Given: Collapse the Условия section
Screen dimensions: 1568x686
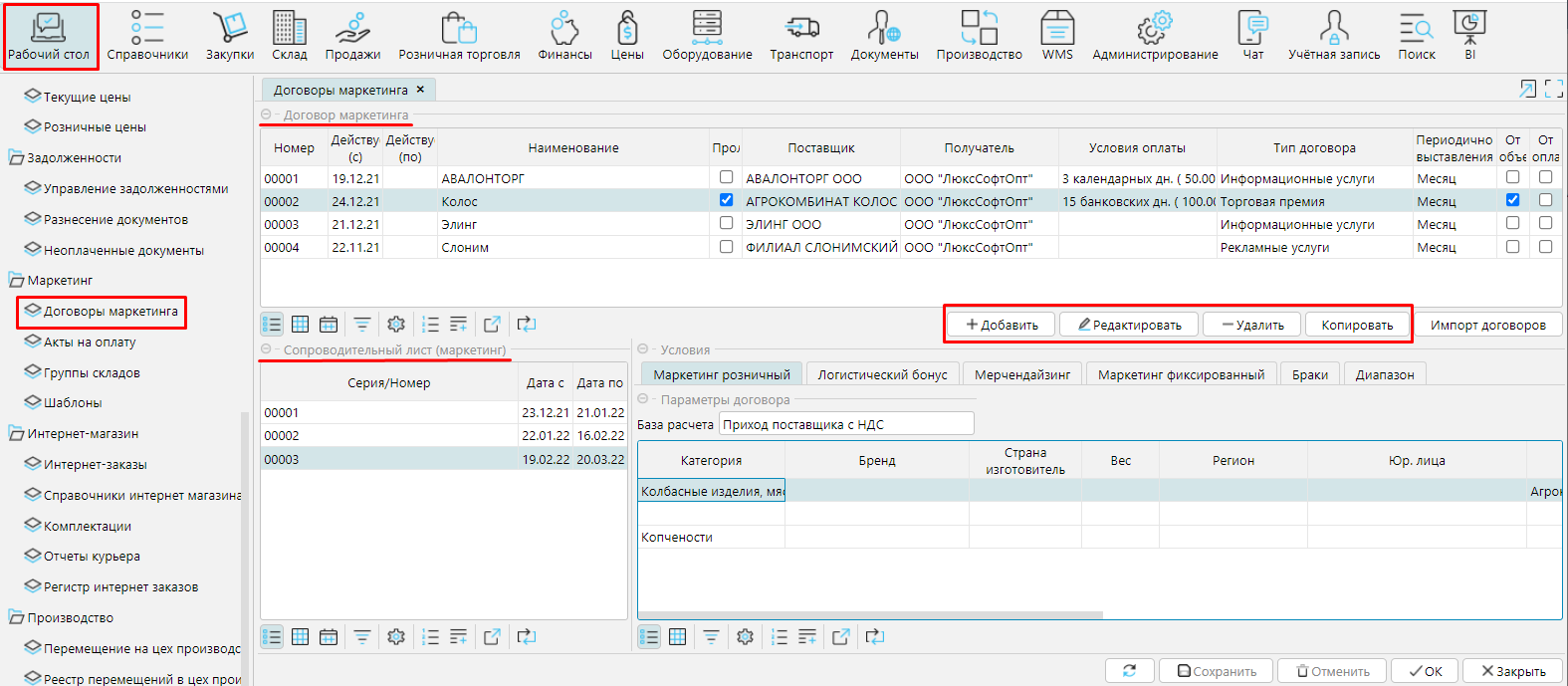Looking at the screenshot, I should pos(643,349).
